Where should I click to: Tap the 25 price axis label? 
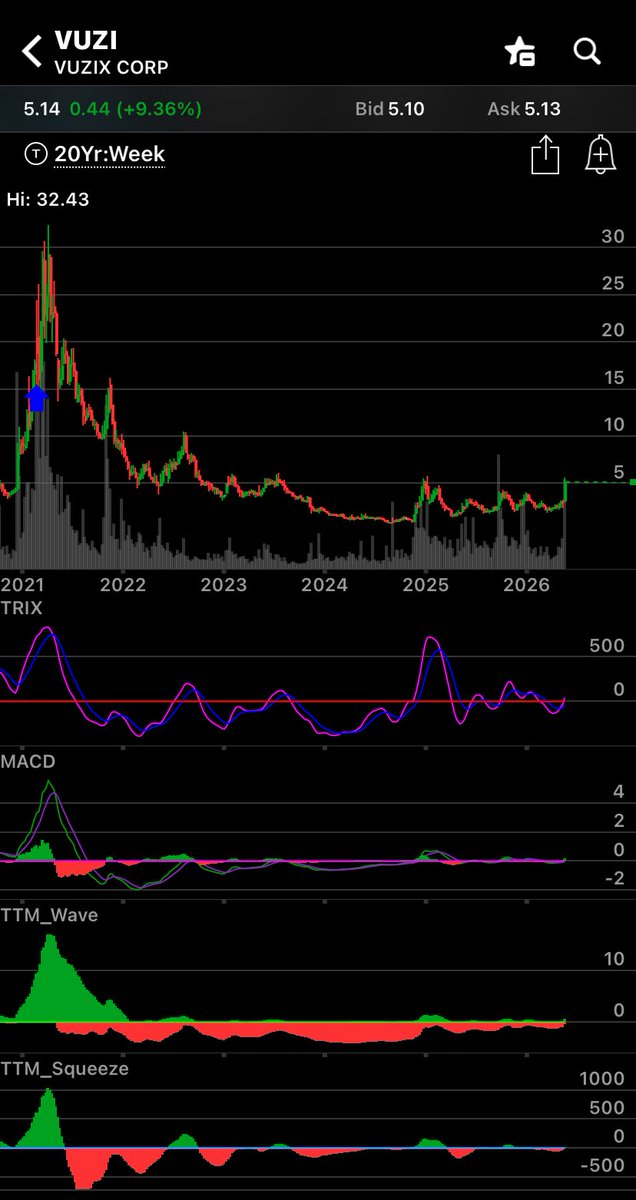tap(613, 284)
